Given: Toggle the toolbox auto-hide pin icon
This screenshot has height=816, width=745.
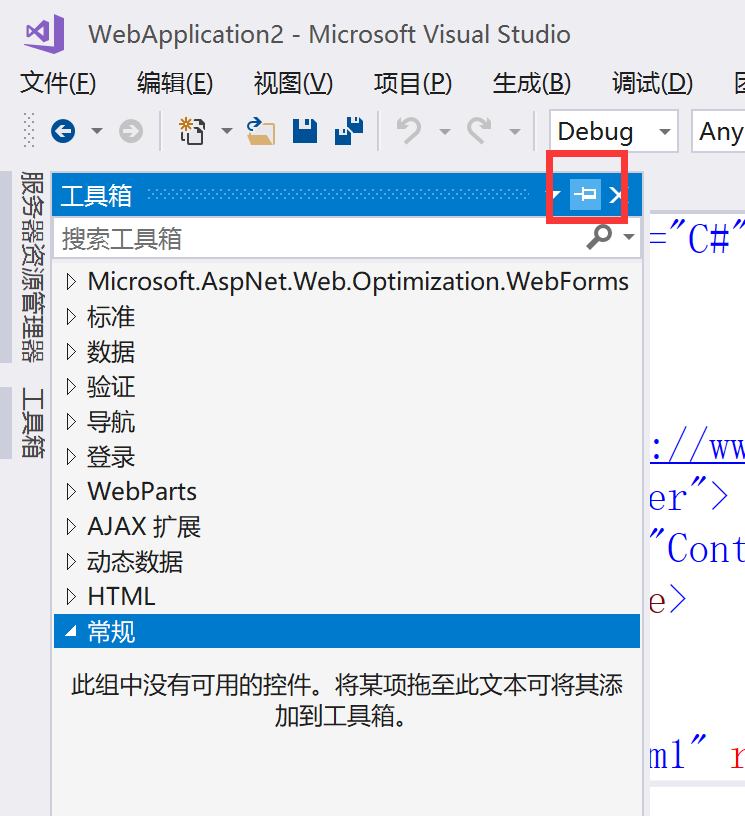Looking at the screenshot, I should click(x=585, y=195).
